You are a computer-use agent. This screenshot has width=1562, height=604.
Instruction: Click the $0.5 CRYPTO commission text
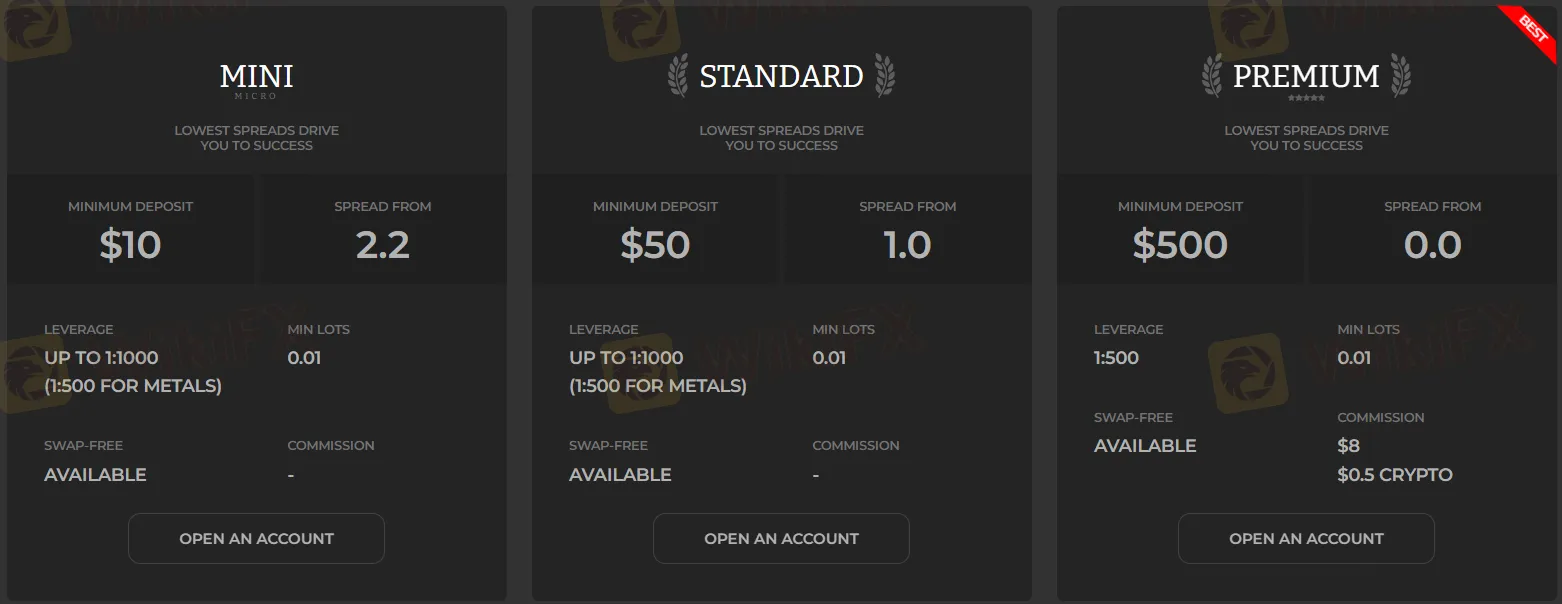click(x=1395, y=474)
